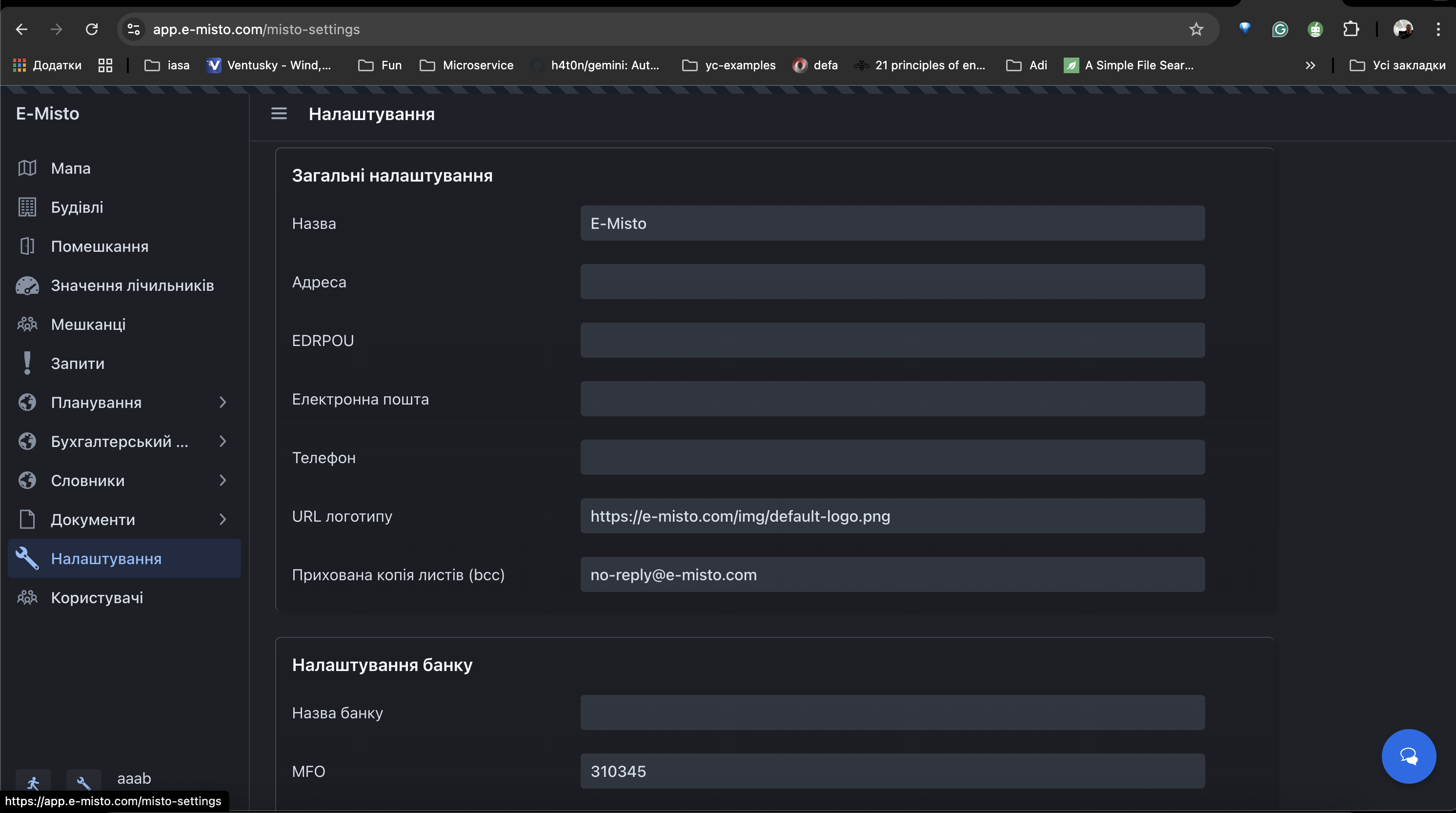The height and width of the screenshot is (813, 1456).
Task: Open the Запити exclamation icon
Action: [x=28, y=363]
